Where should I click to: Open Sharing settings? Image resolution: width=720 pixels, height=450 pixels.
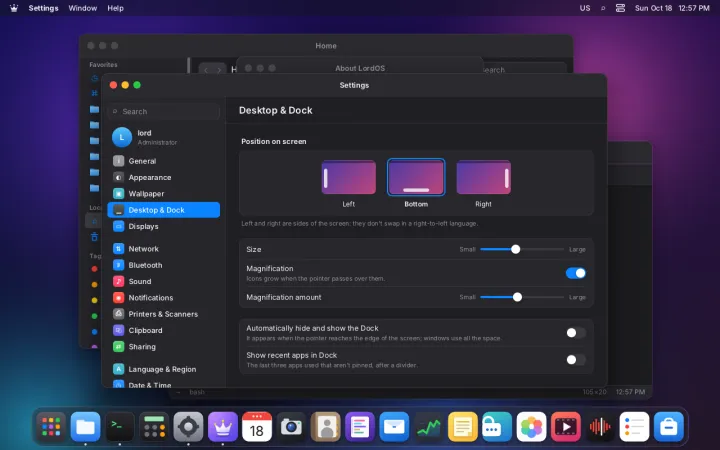click(163, 347)
